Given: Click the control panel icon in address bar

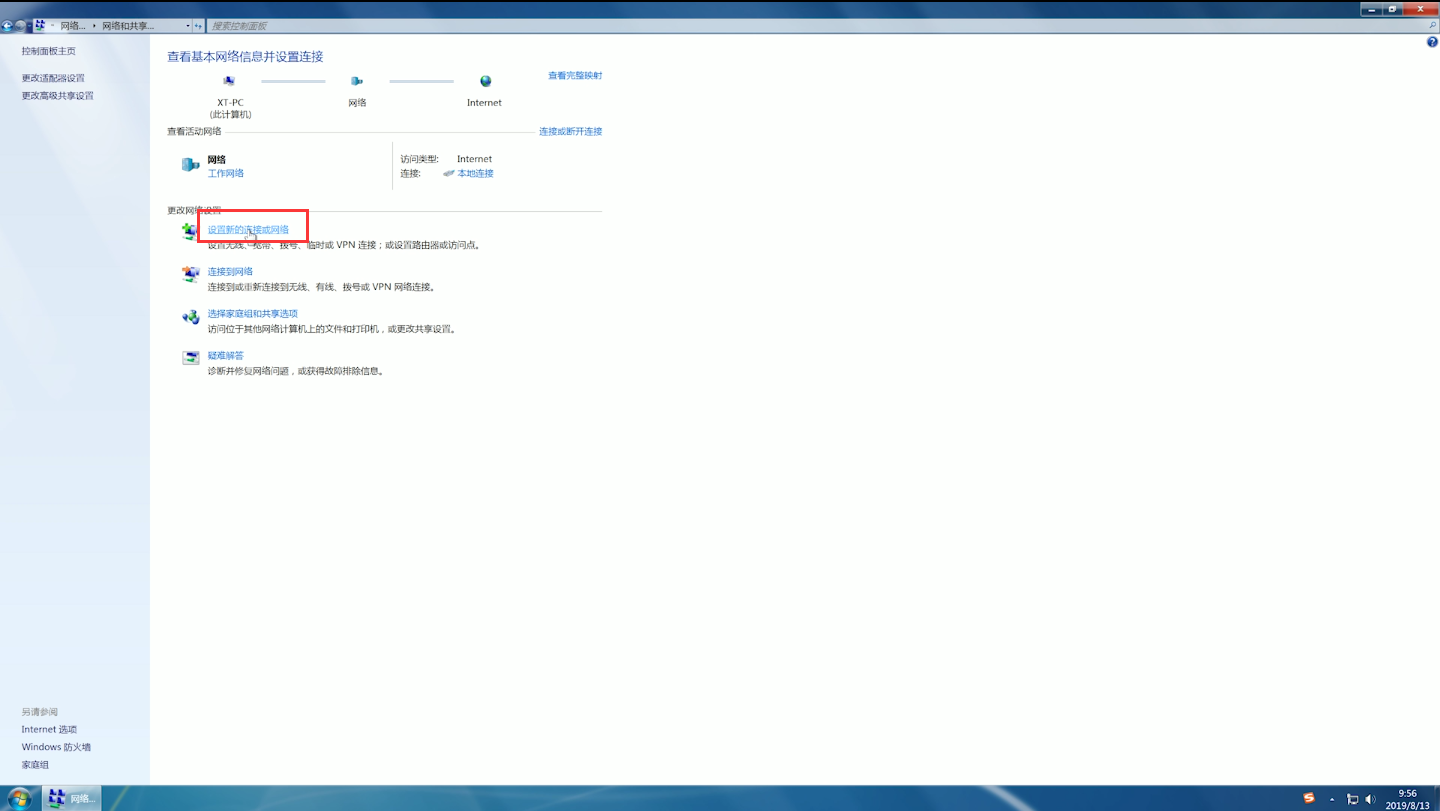Looking at the screenshot, I should click(x=40, y=25).
